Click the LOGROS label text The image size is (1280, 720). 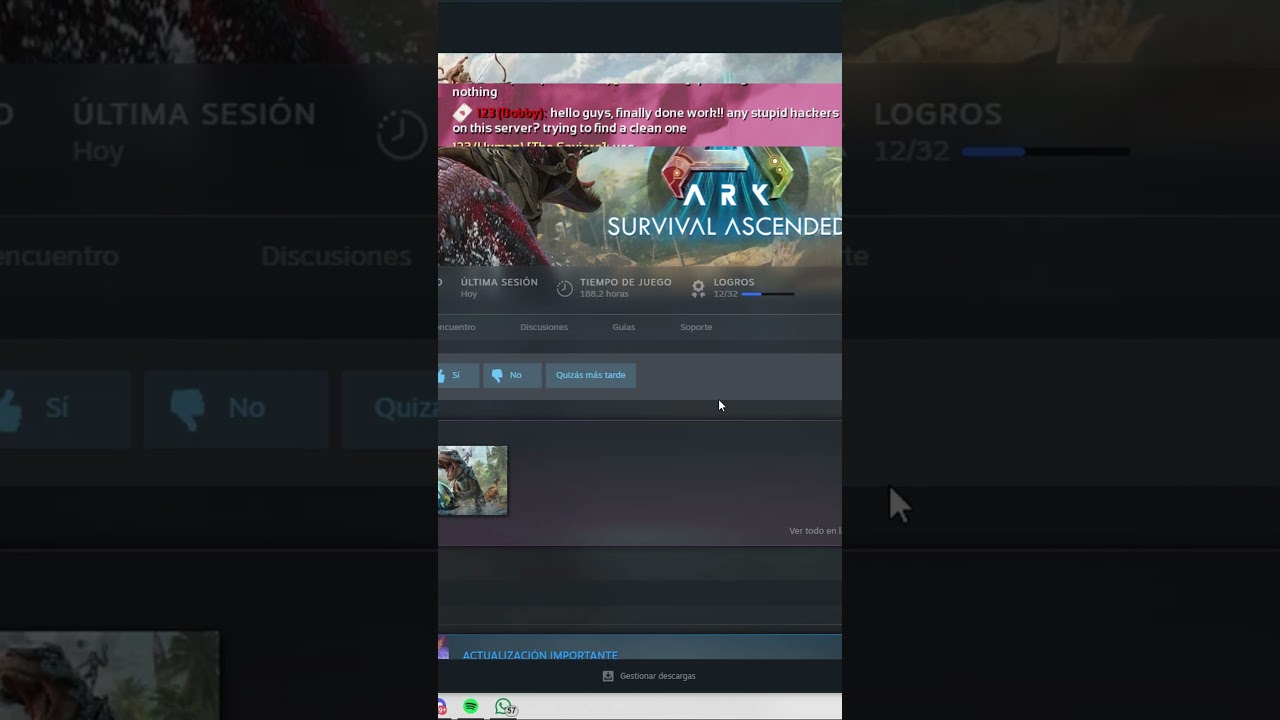click(x=734, y=282)
